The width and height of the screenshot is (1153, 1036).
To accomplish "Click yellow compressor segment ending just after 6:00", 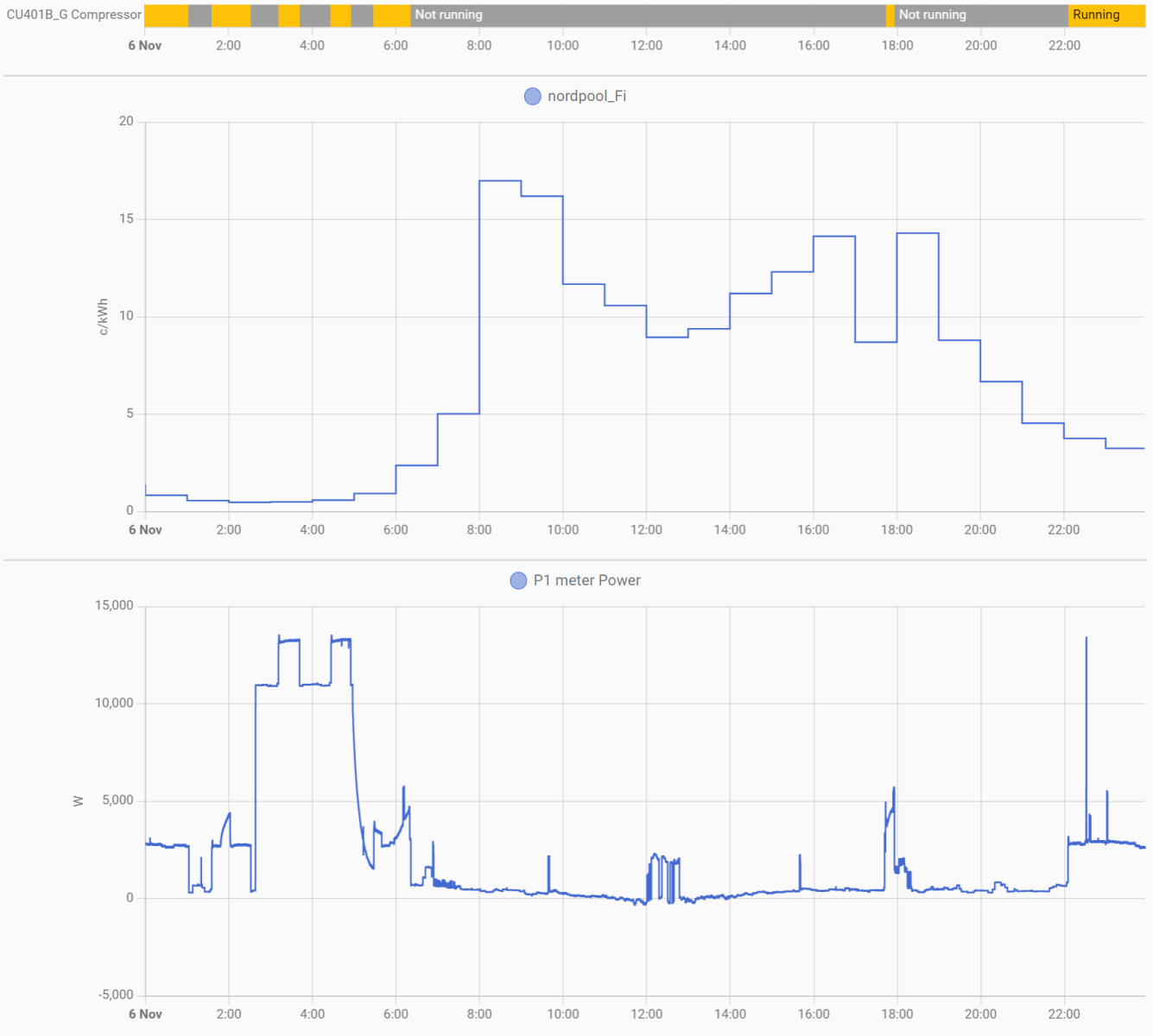I will 391,15.
